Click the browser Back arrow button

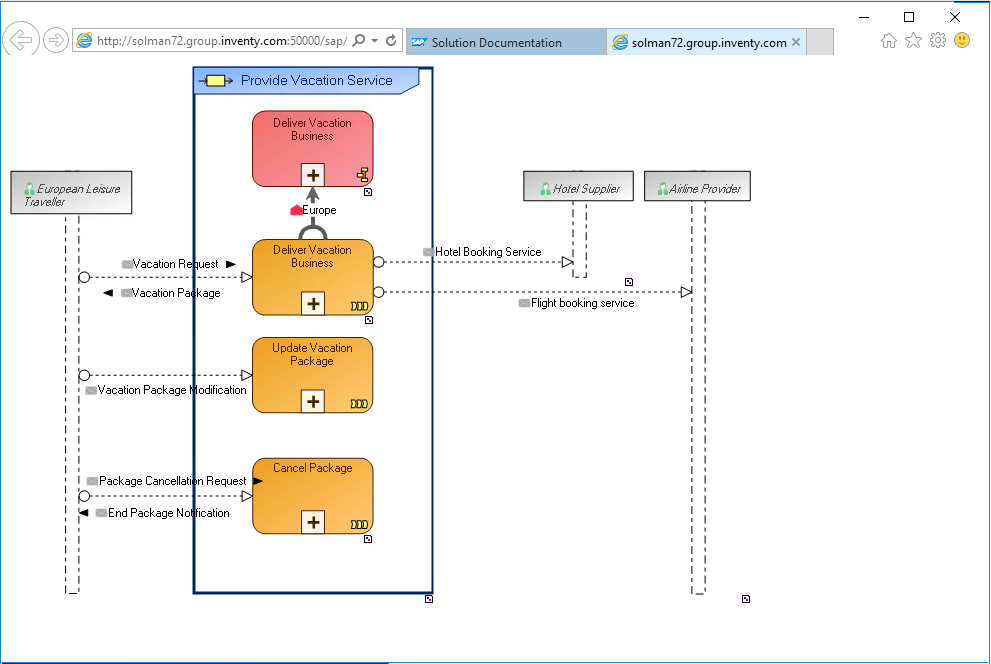click(x=20, y=40)
